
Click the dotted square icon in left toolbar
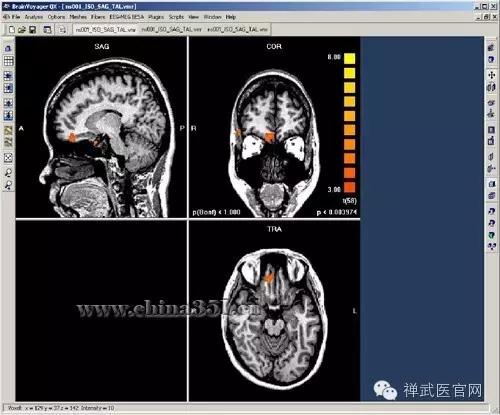click(8, 158)
